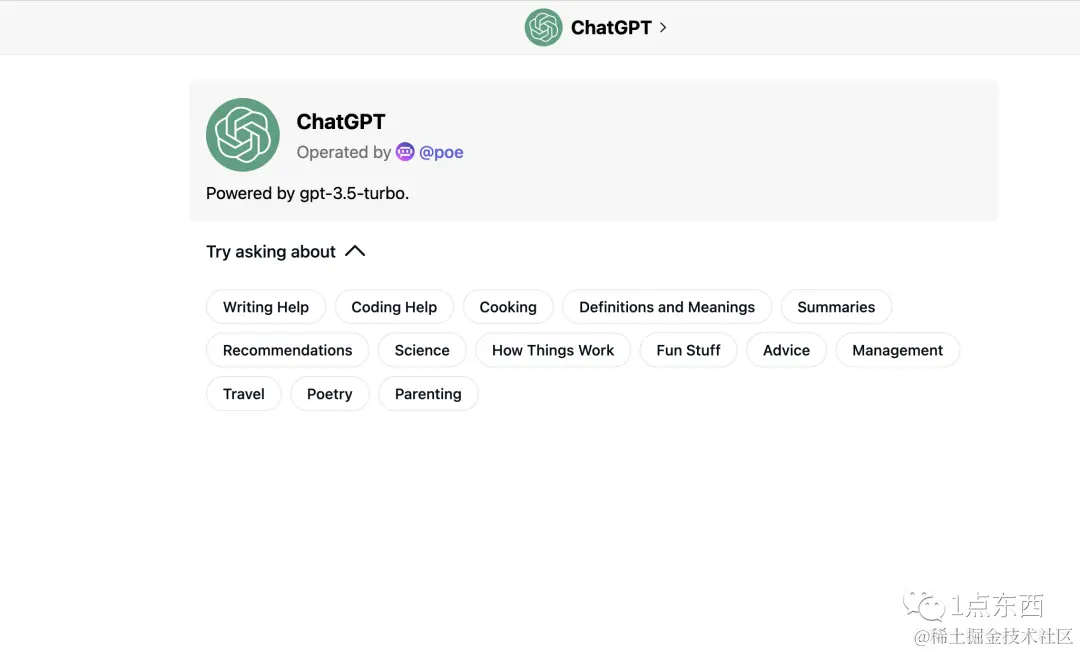Choose the Travel chip
The height and width of the screenshot is (653, 1080).
(x=243, y=394)
